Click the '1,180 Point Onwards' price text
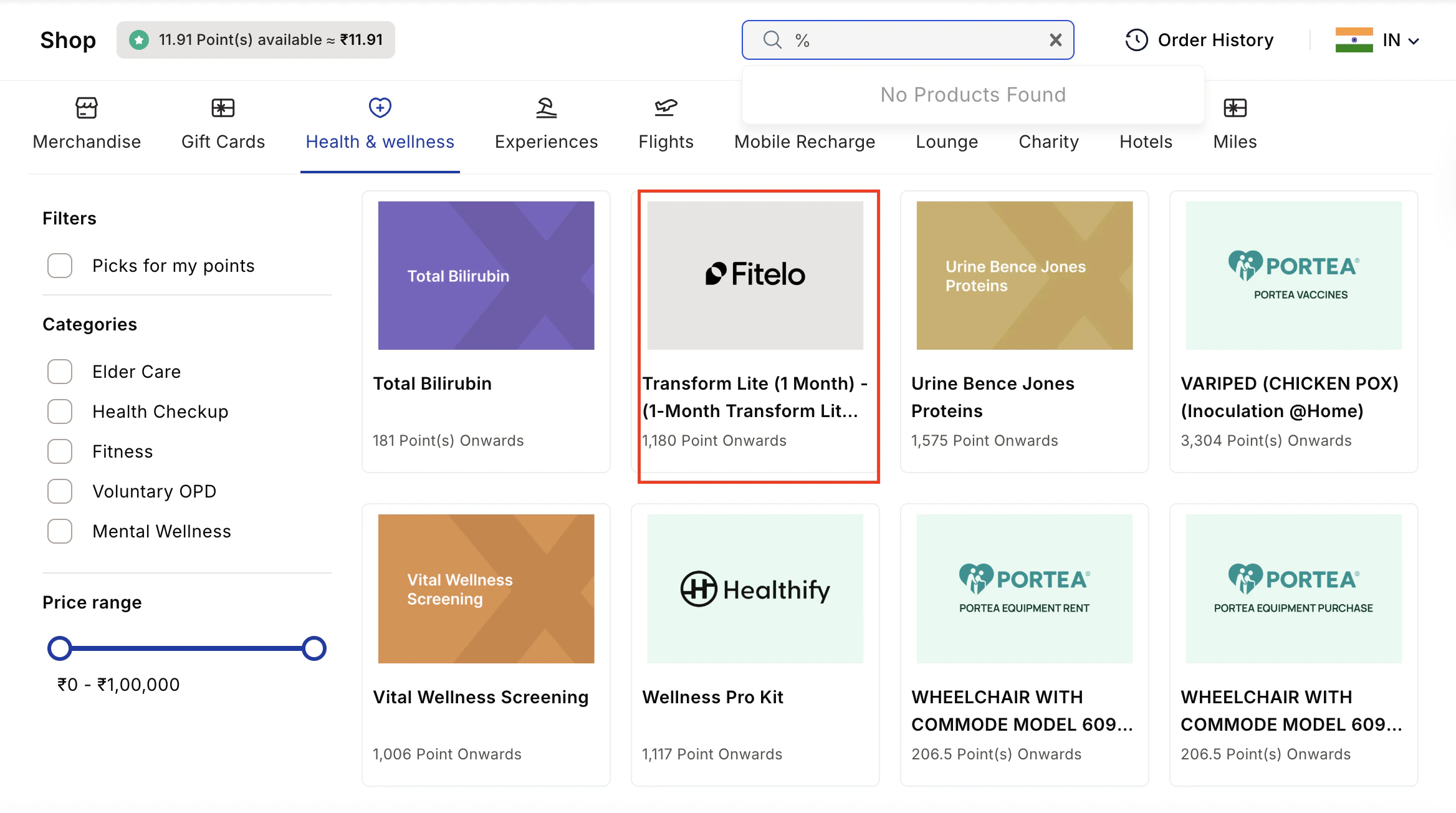The width and height of the screenshot is (1456, 813). pos(714,441)
